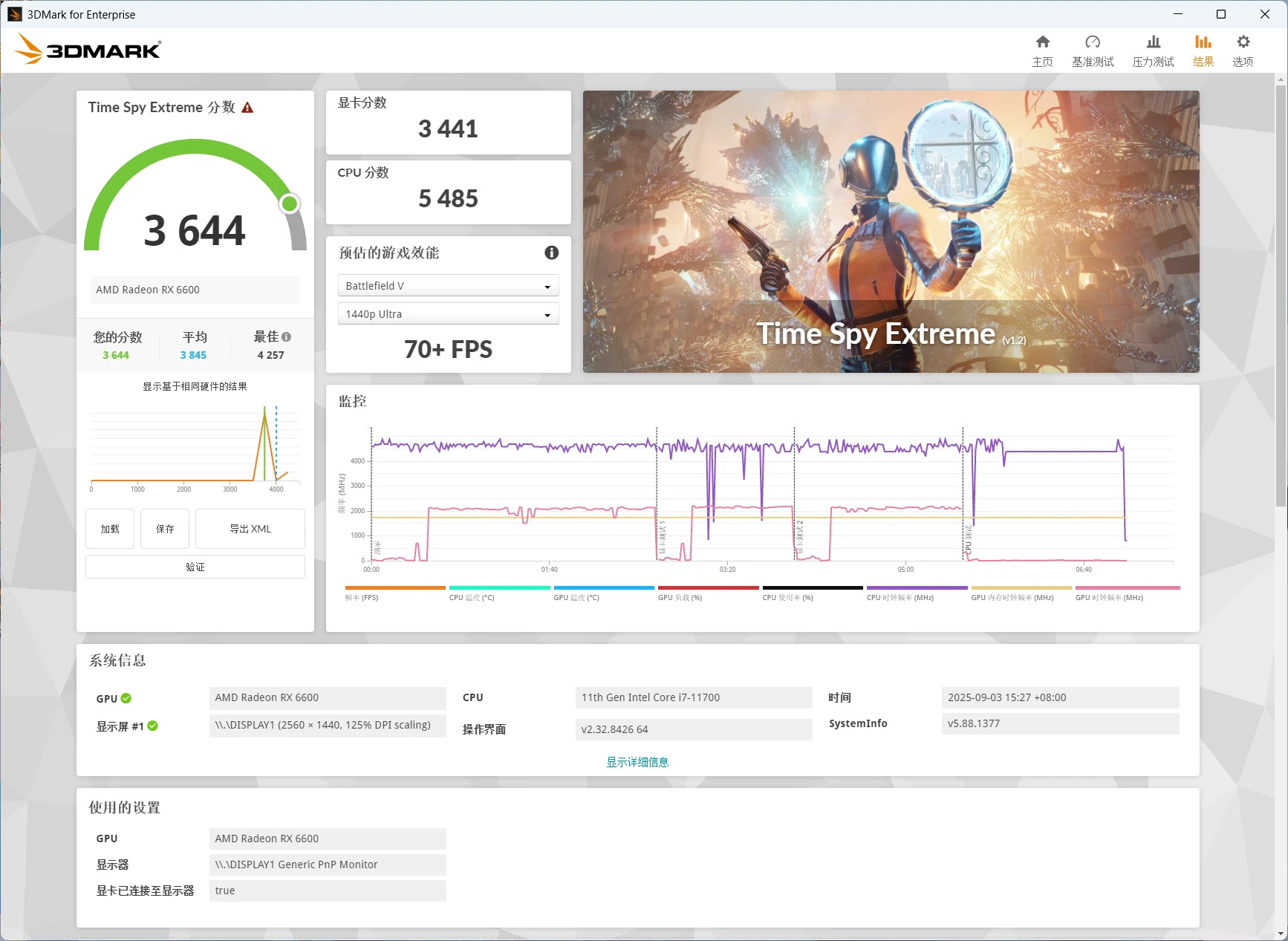The image size is (1288, 941).
Task: Click the DISPLAY1 2560 × 1440 display value
Action: tap(328, 725)
